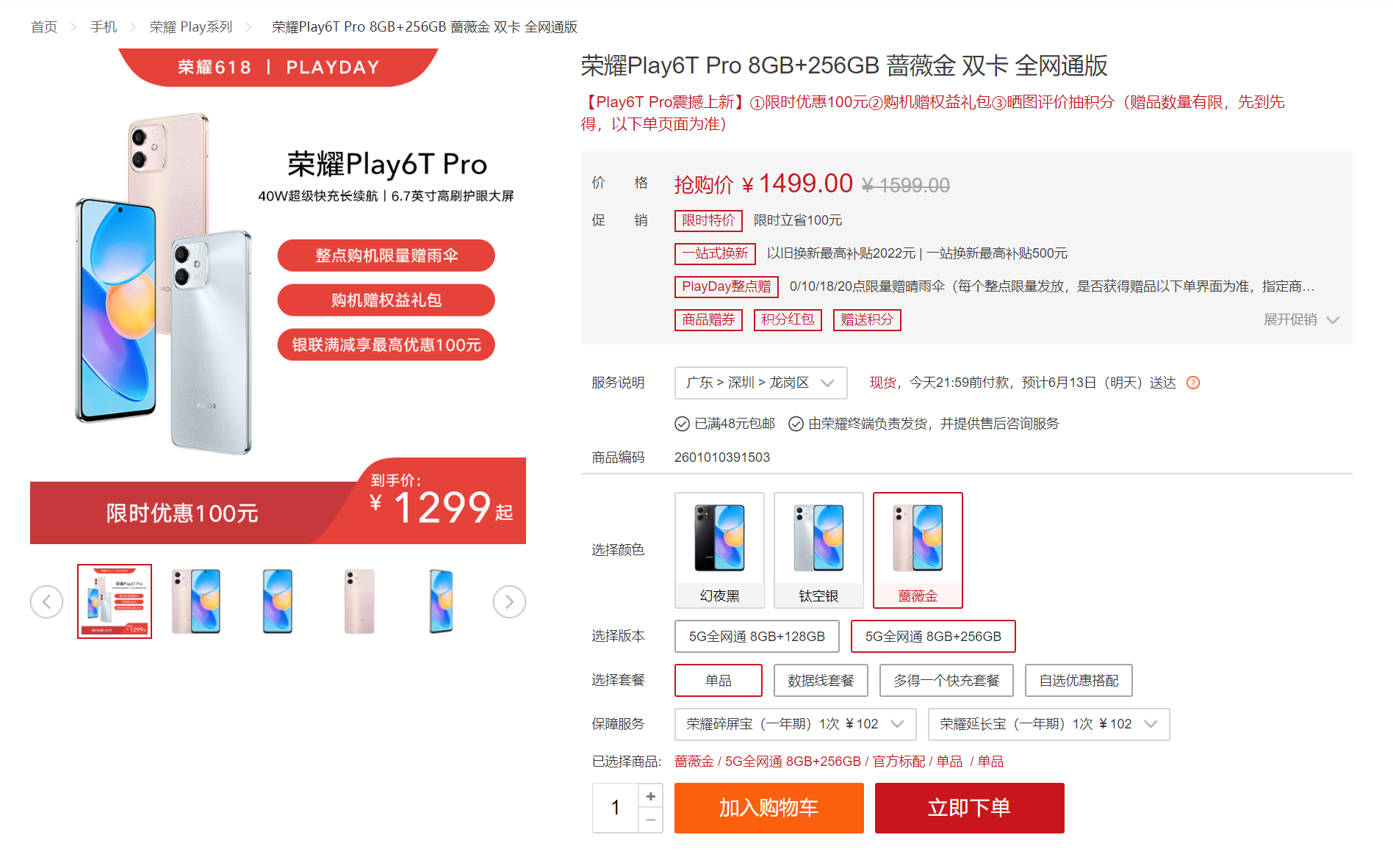Screen dimensions: 1393x868
Task: Click the previous thumbnail arrow
Action: (46, 602)
